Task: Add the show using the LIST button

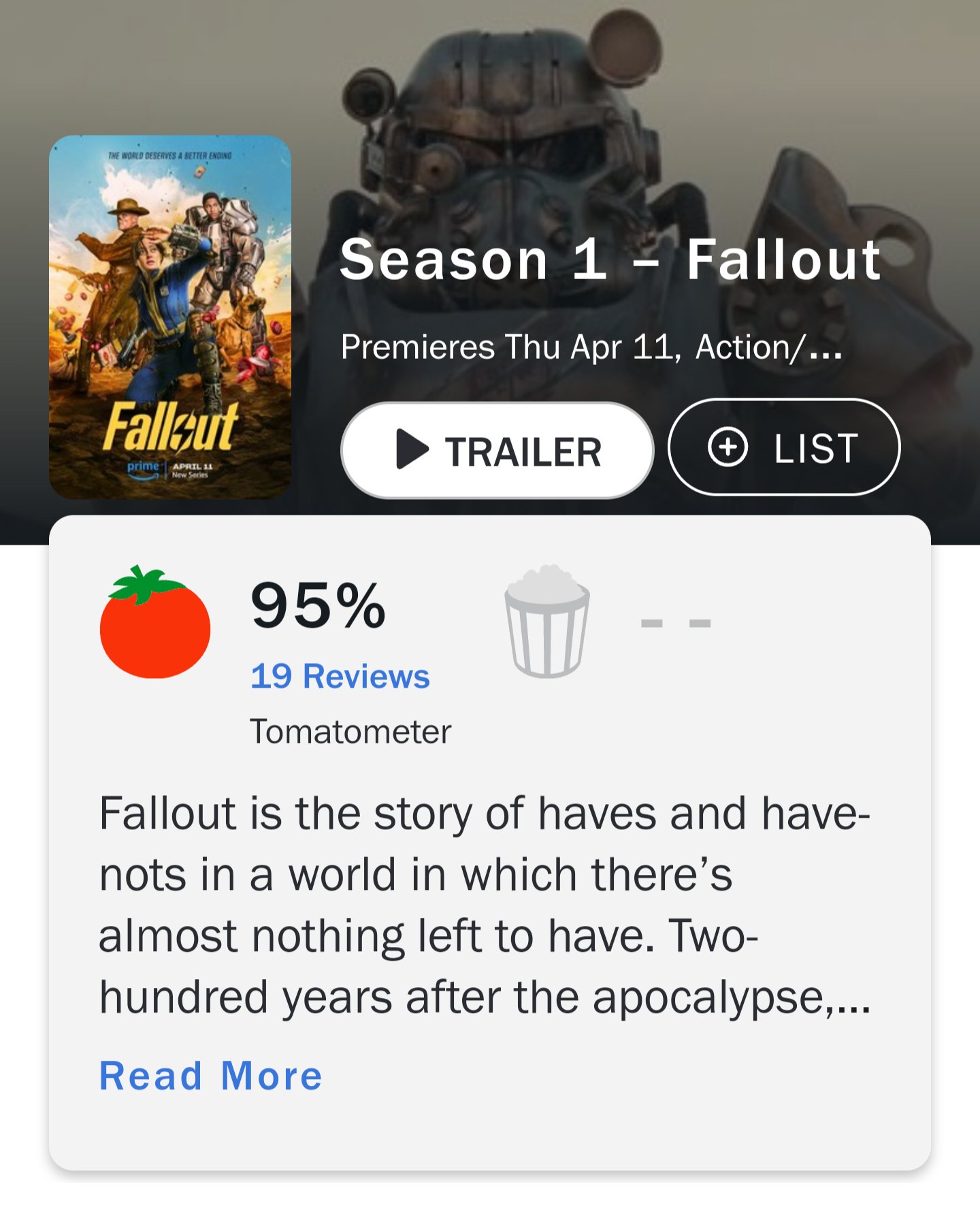Action: [784, 447]
